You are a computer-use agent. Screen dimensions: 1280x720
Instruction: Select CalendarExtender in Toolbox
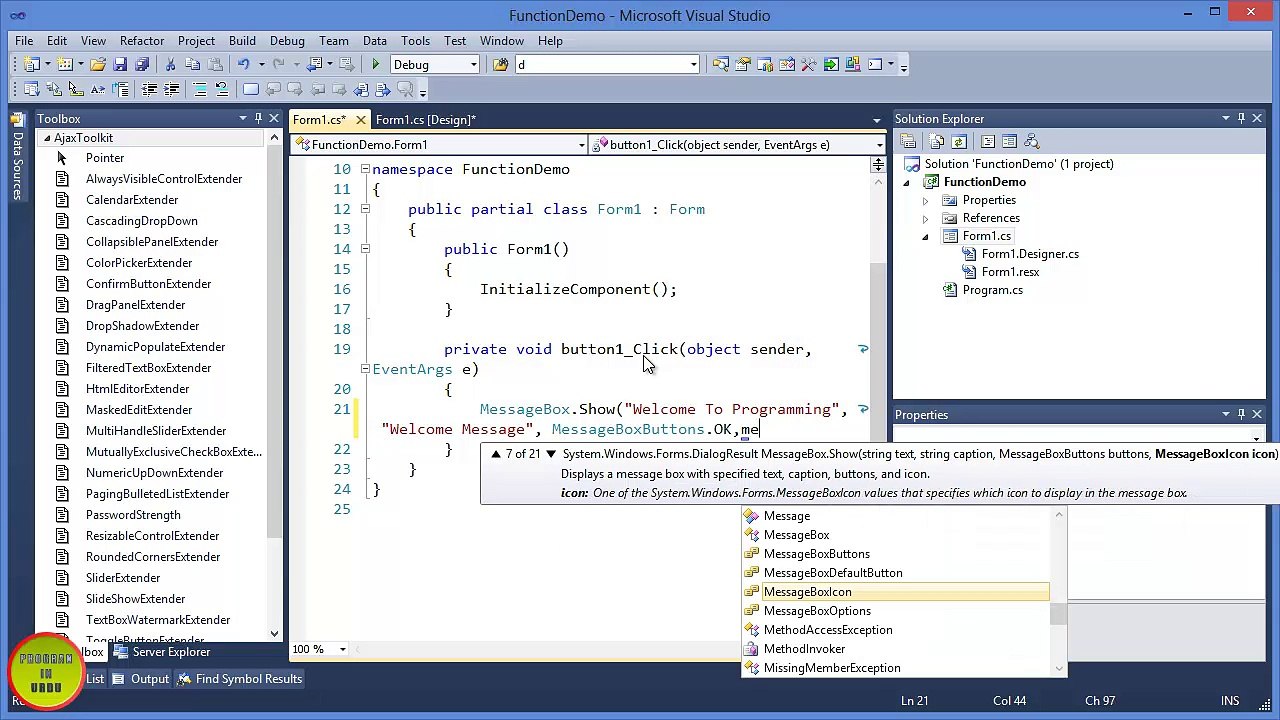point(132,200)
